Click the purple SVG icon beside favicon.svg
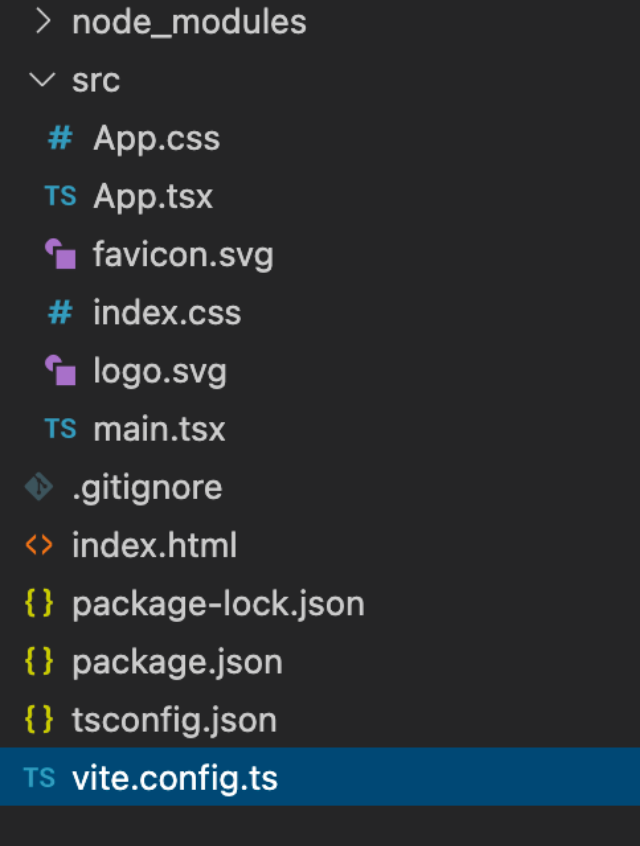The width and height of the screenshot is (640, 846). click(x=60, y=255)
